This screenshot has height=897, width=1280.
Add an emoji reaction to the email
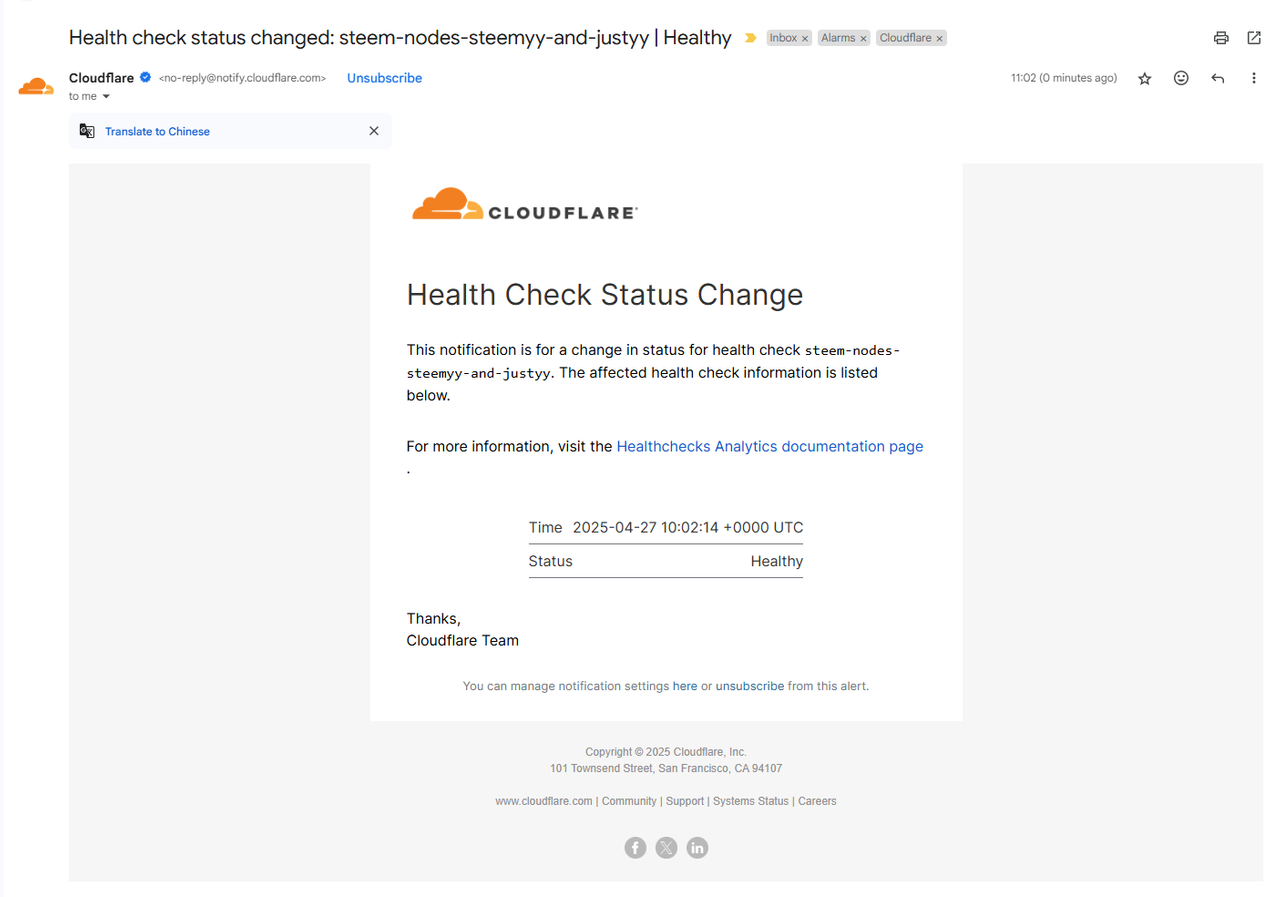[1181, 78]
